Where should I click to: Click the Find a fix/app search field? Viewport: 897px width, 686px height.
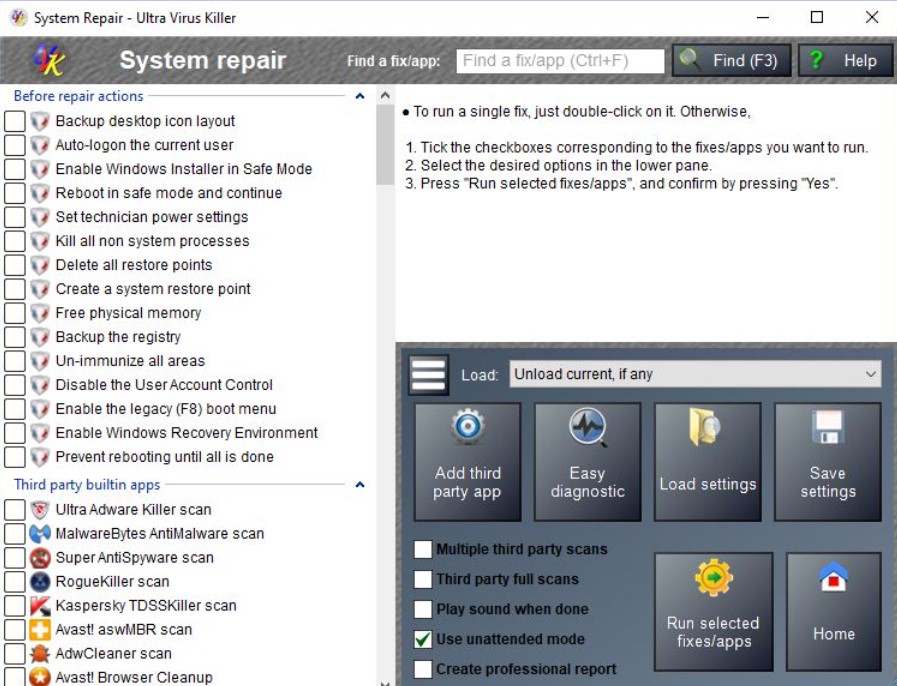560,61
